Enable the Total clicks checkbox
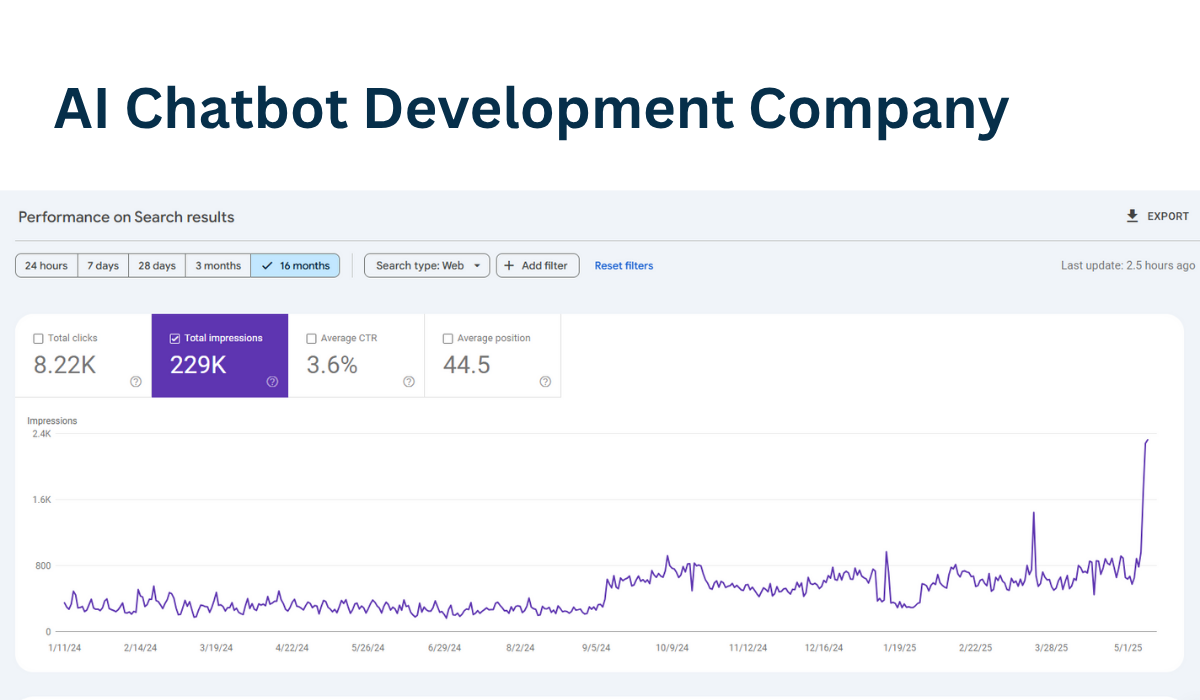 point(37,338)
